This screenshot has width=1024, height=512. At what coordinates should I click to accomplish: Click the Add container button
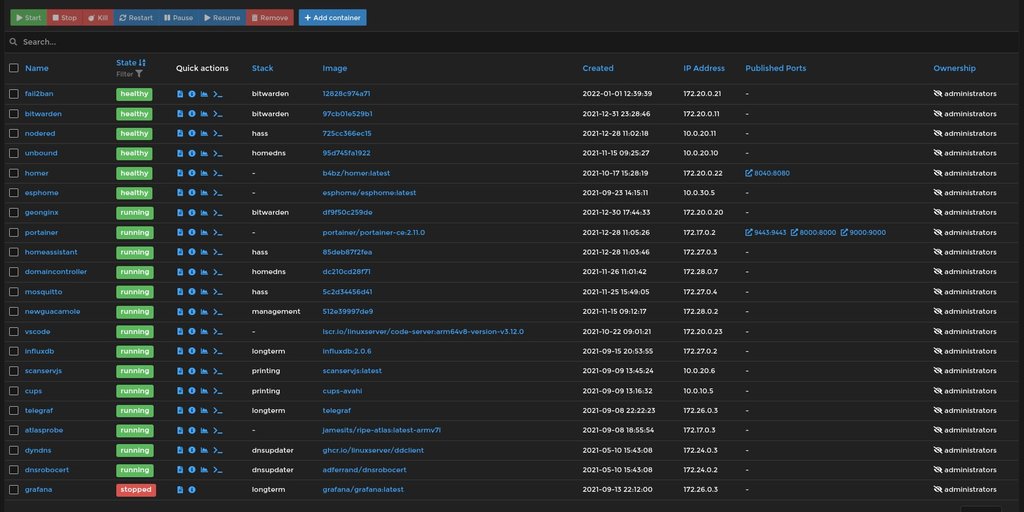pos(332,18)
